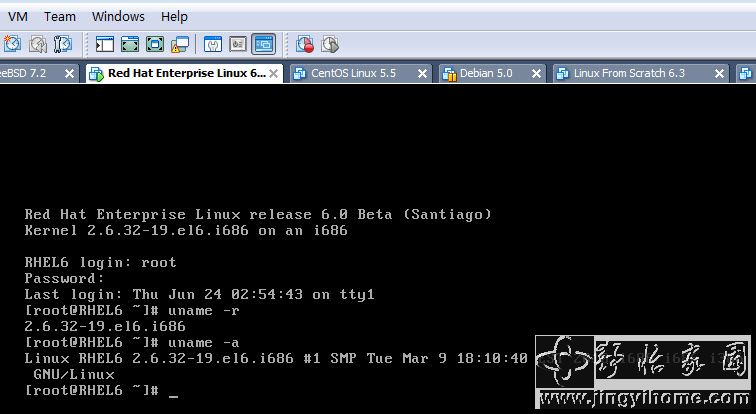
Task: Enter Full Screen mode icon
Action: [155, 44]
